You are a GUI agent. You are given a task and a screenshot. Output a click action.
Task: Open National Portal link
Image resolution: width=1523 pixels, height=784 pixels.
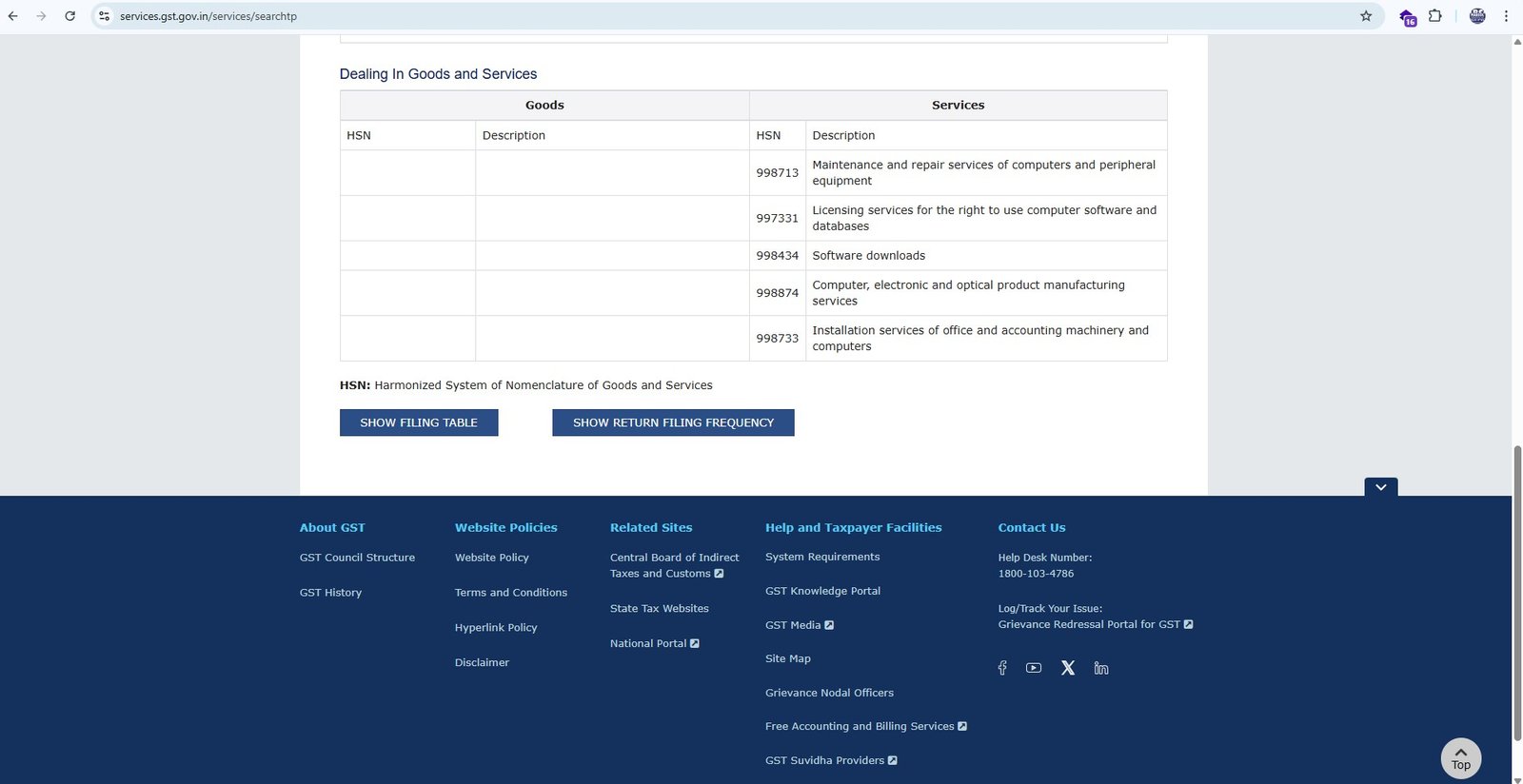(654, 644)
